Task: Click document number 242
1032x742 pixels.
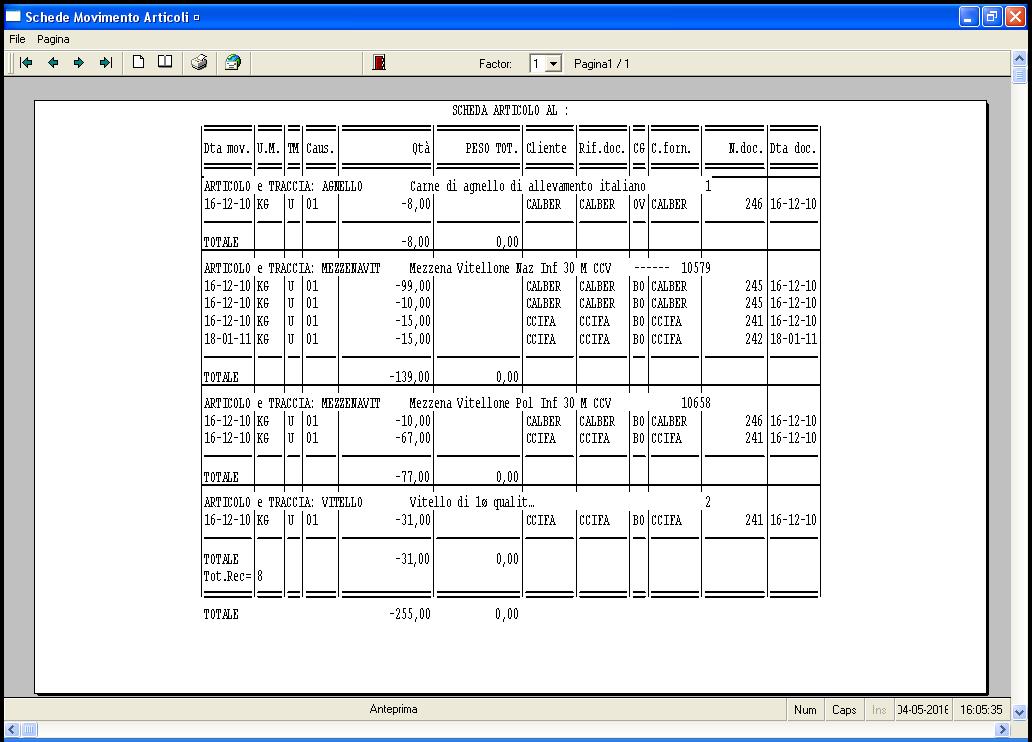Action: (754, 339)
